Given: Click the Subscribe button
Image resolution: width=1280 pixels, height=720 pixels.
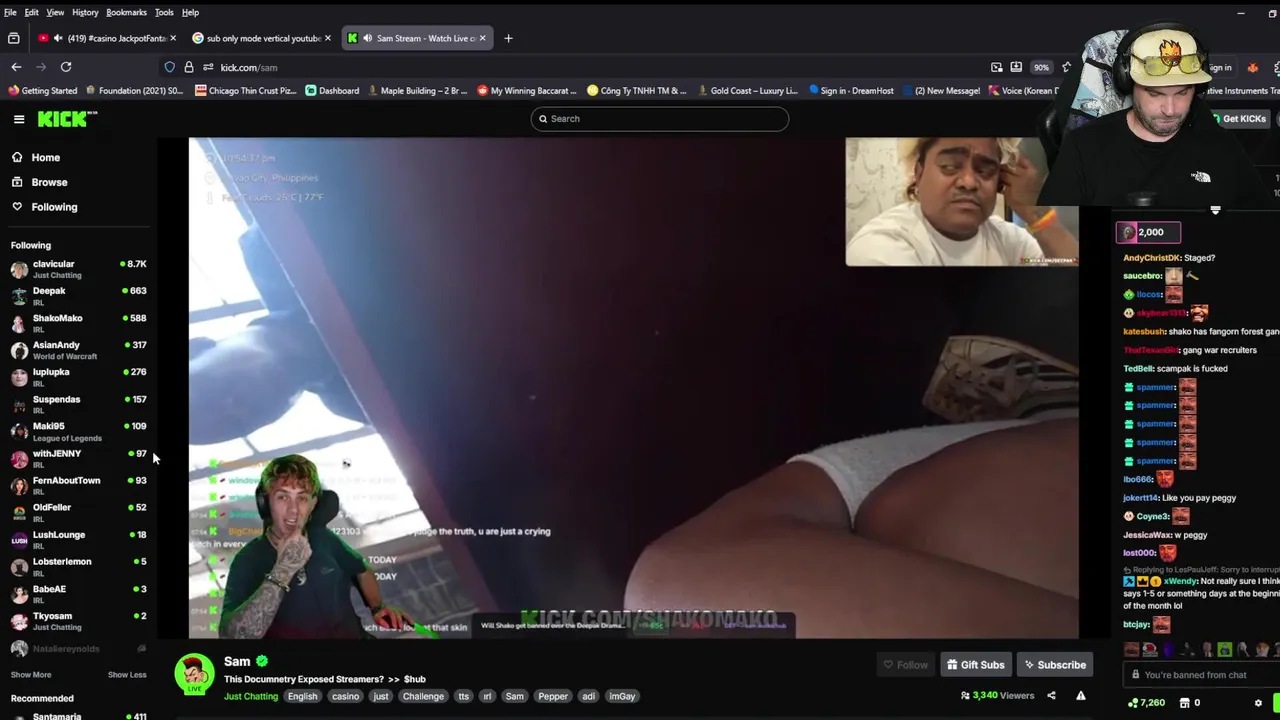Looking at the screenshot, I should [x=1054, y=665].
